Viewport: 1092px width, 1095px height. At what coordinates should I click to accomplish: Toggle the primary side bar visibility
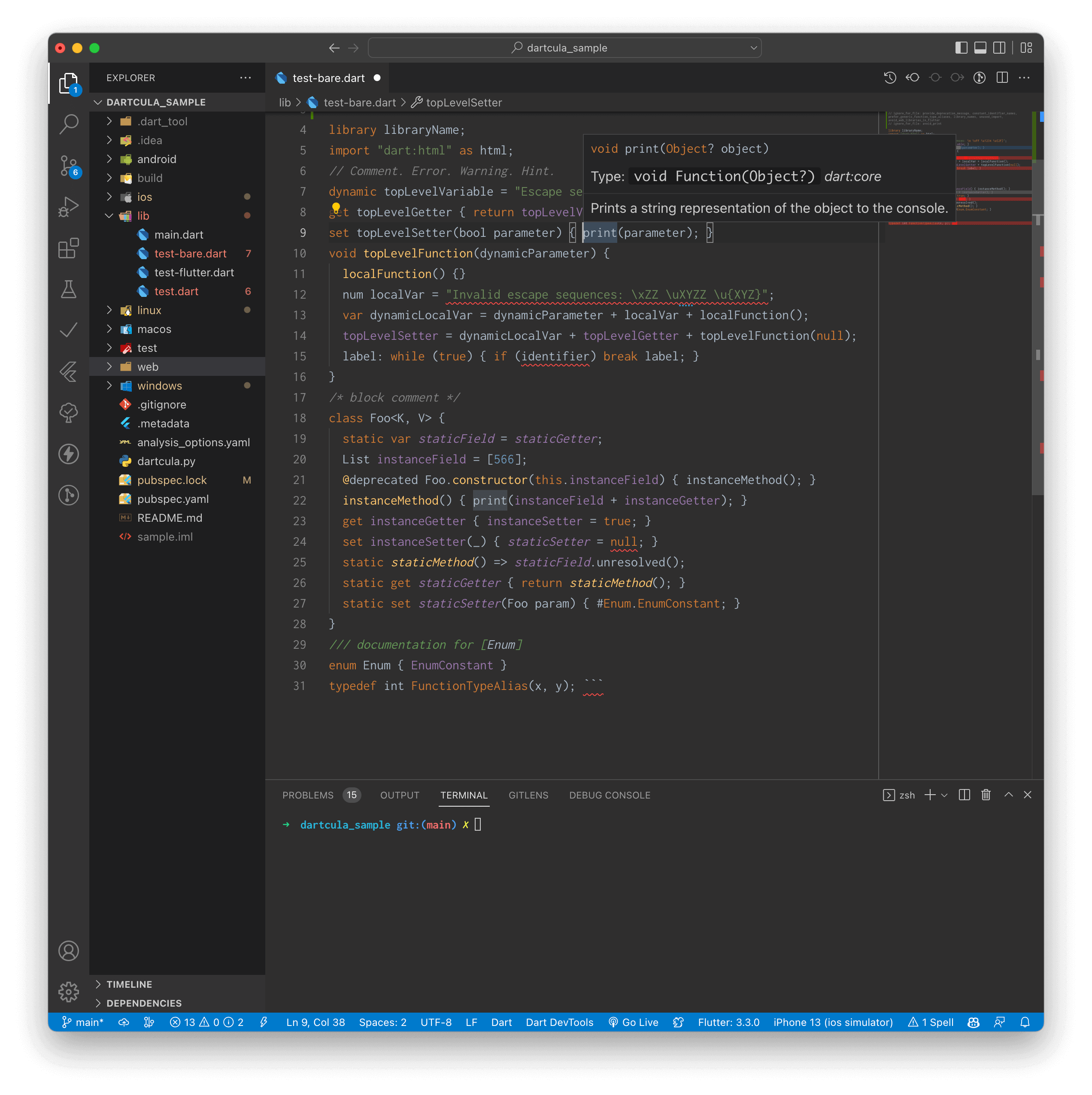coord(961,48)
